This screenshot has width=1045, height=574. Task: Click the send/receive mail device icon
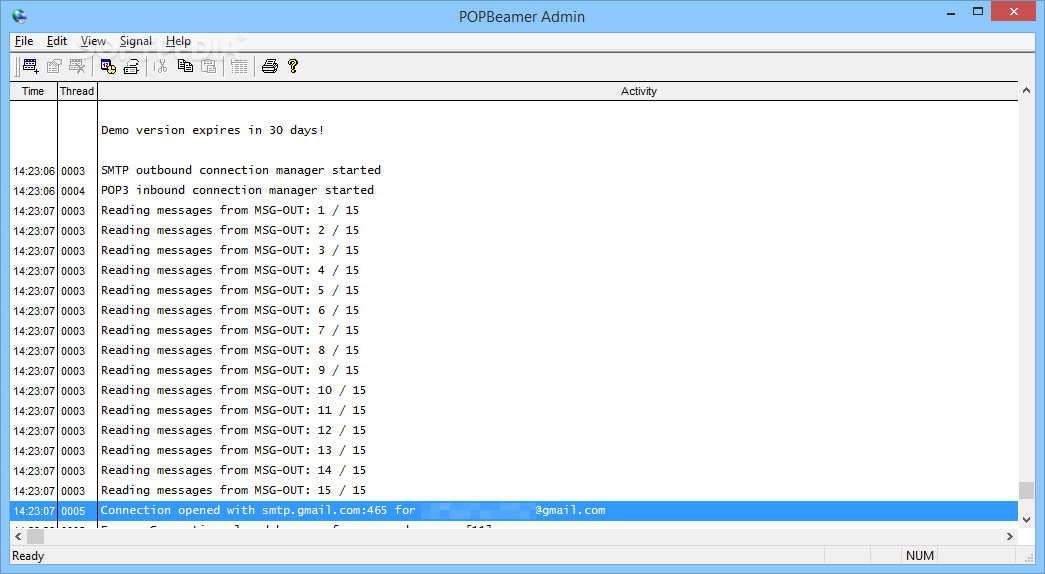coord(131,66)
